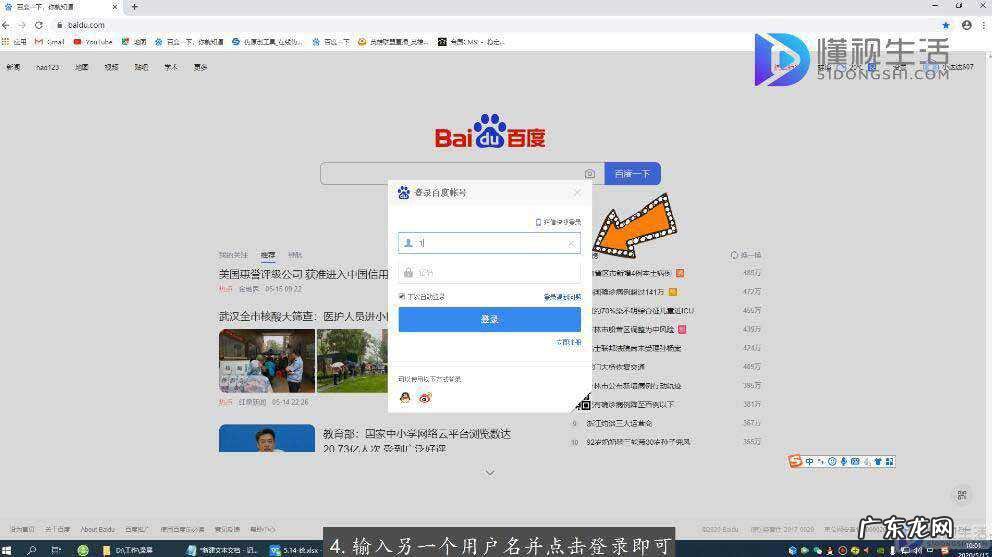Clear the username field with the X icon
This screenshot has height=557, width=992.
(571, 243)
